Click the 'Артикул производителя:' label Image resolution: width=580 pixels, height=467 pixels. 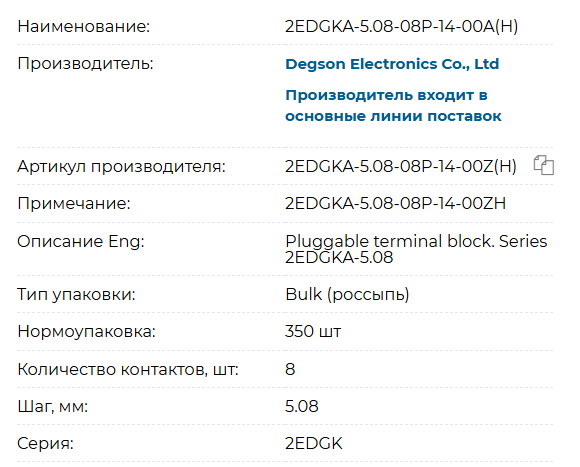pos(121,166)
